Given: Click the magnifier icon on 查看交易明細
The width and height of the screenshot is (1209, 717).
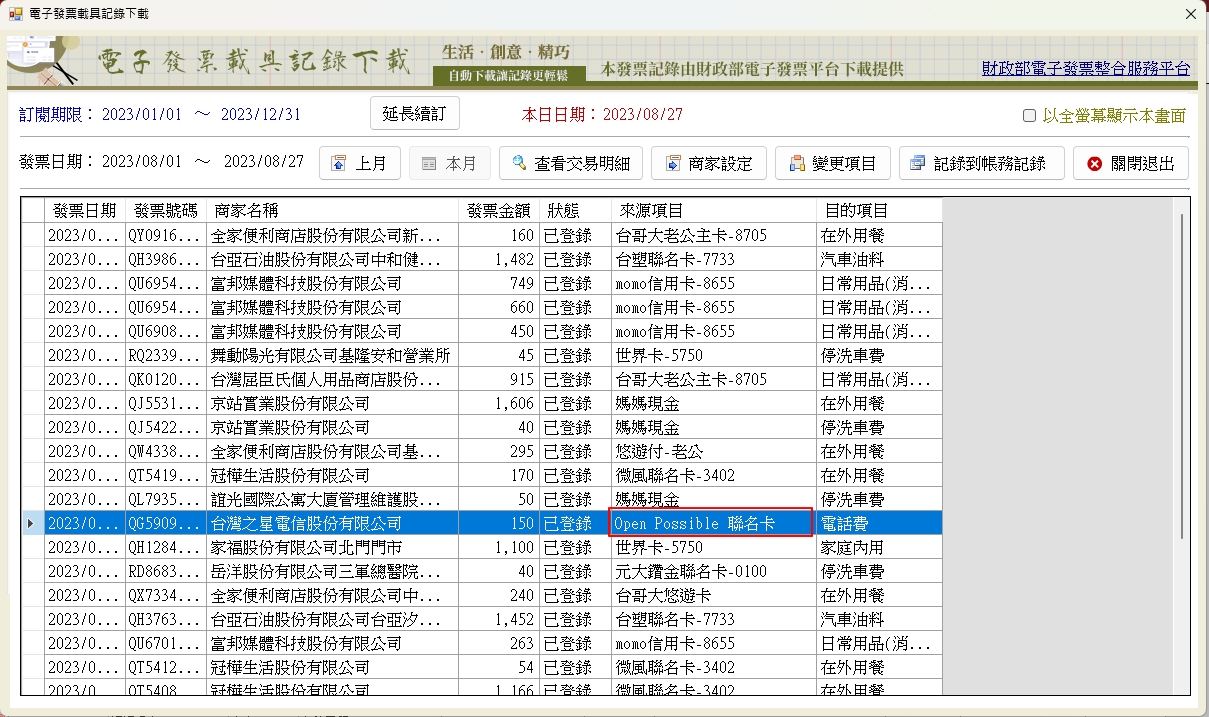Looking at the screenshot, I should coord(520,164).
